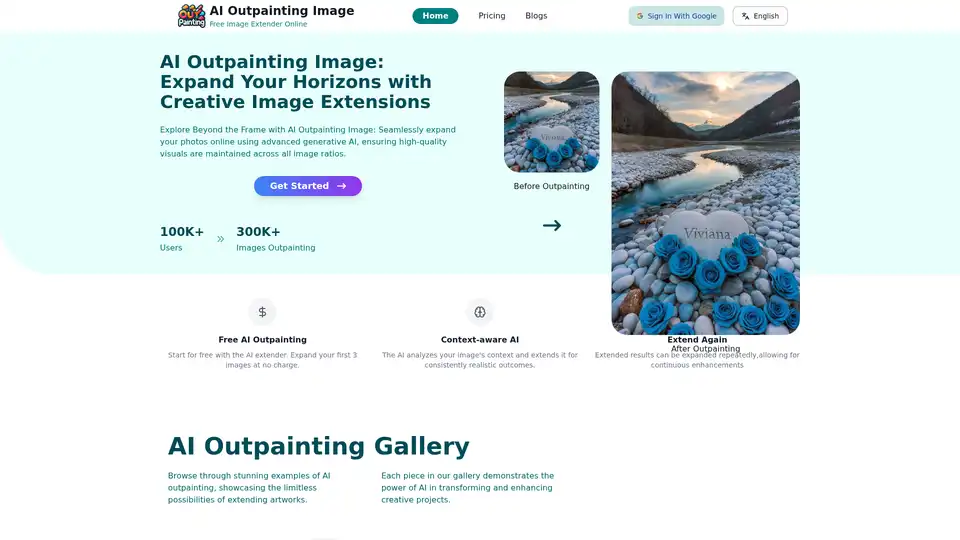Screen dimensions: 960x540
Task: Click the Google logo in sign-in button
Action: point(640,16)
